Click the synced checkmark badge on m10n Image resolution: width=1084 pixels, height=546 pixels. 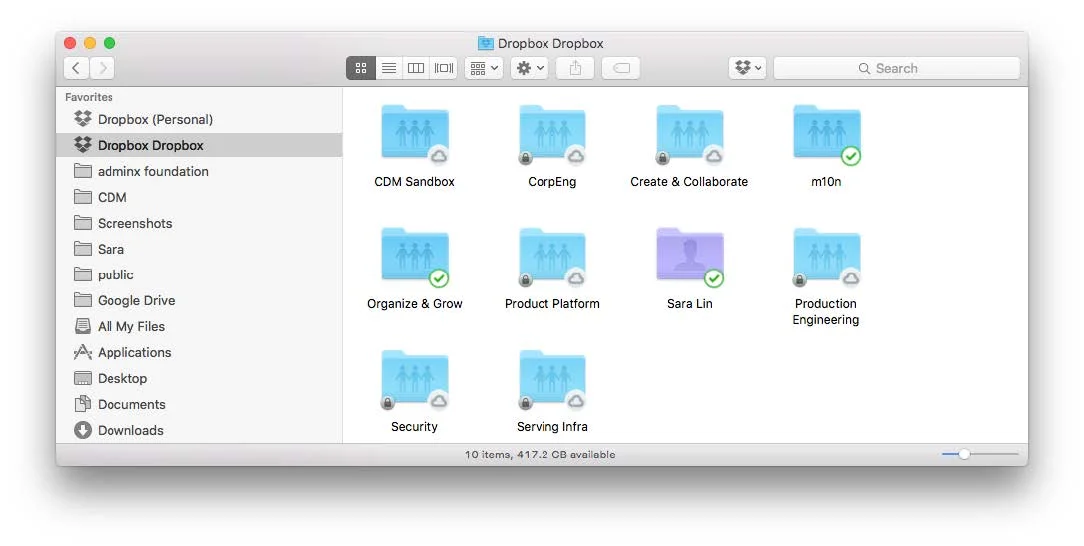tap(851, 156)
